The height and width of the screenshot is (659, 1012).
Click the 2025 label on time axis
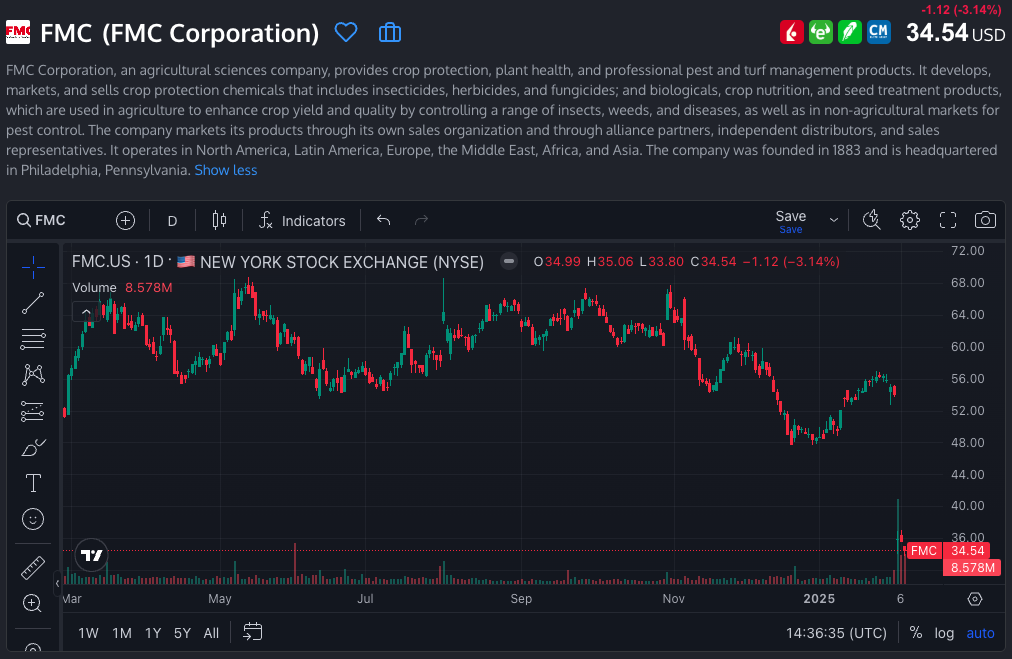click(x=819, y=598)
